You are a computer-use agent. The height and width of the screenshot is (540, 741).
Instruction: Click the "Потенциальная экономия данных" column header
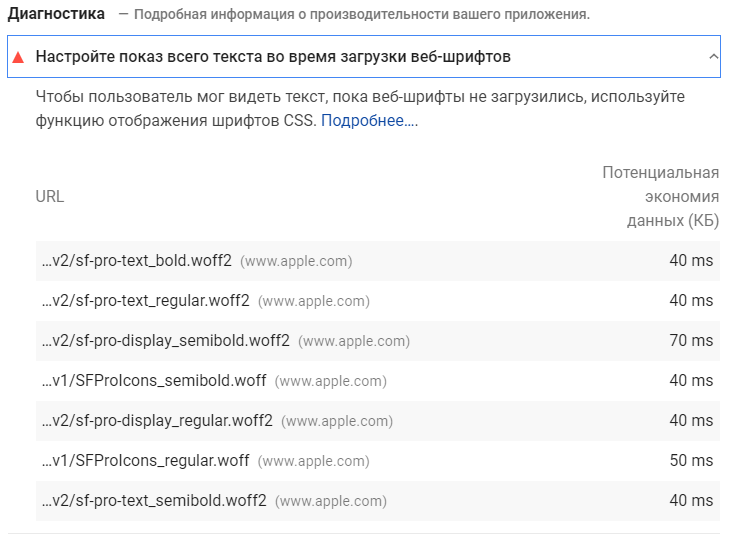[660, 196]
